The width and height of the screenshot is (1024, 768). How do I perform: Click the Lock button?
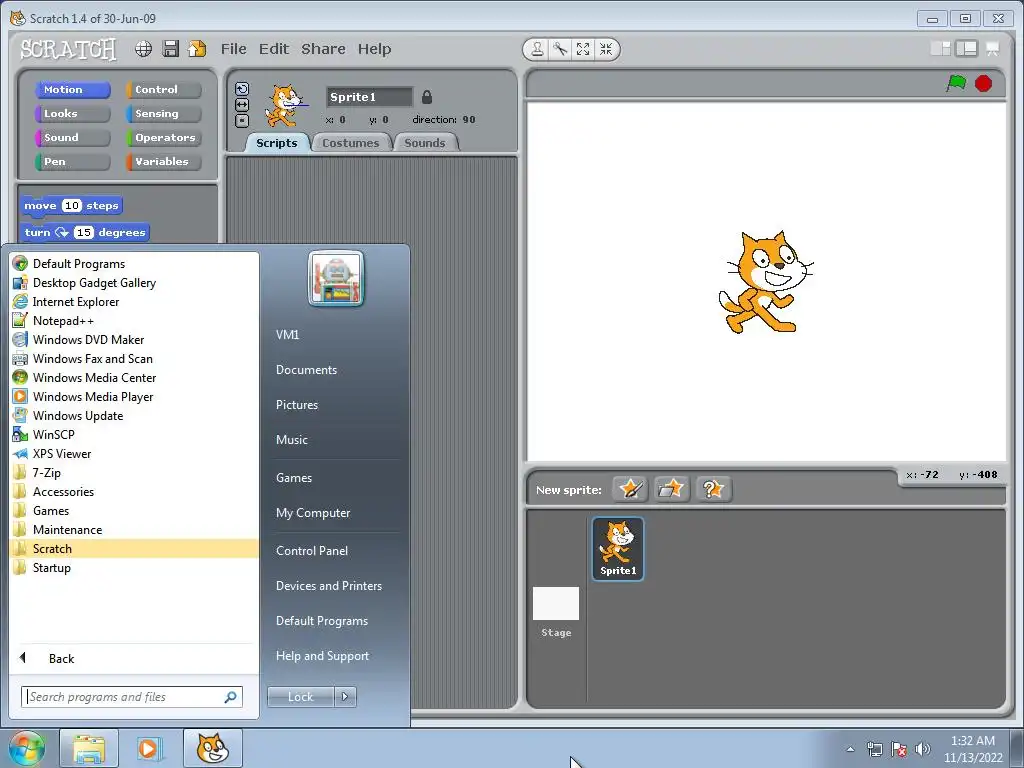click(x=301, y=697)
